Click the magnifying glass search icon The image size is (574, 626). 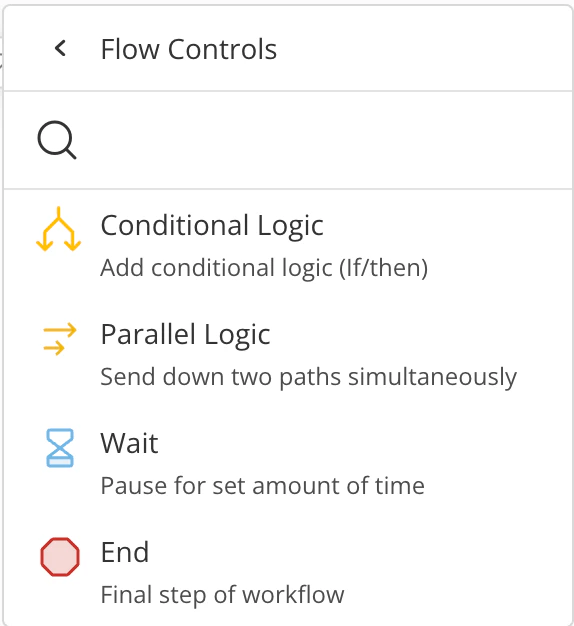point(57,140)
